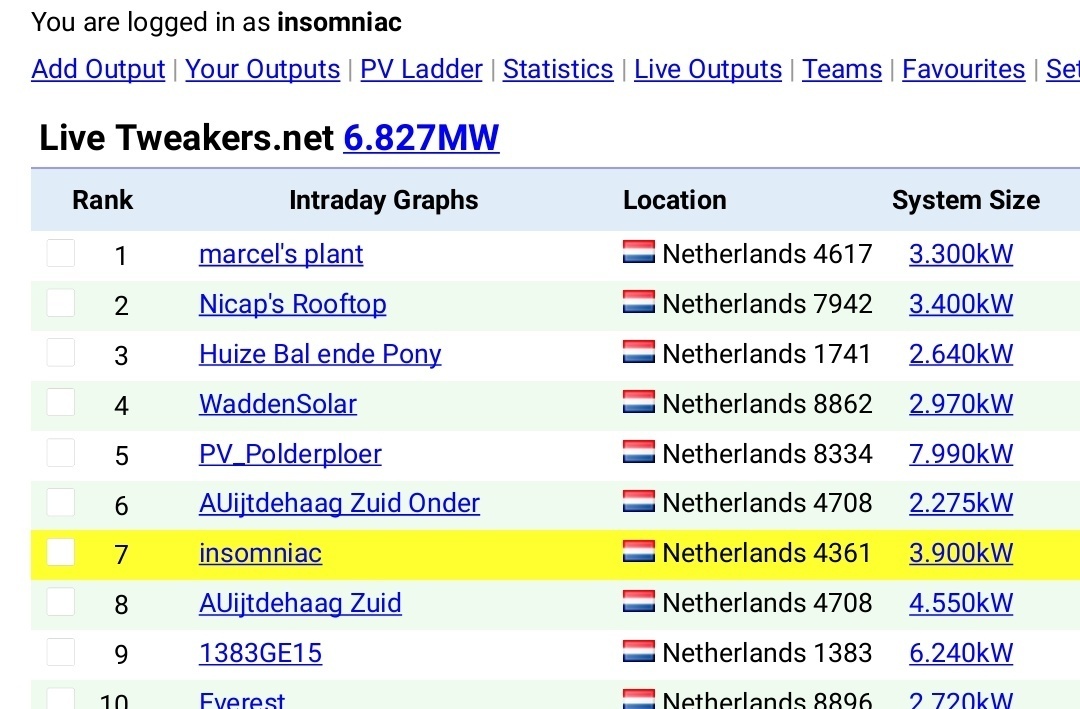The image size is (1080, 709).
Task: Open Nicap's Rooftop intraday graph
Action: point(292,304)
